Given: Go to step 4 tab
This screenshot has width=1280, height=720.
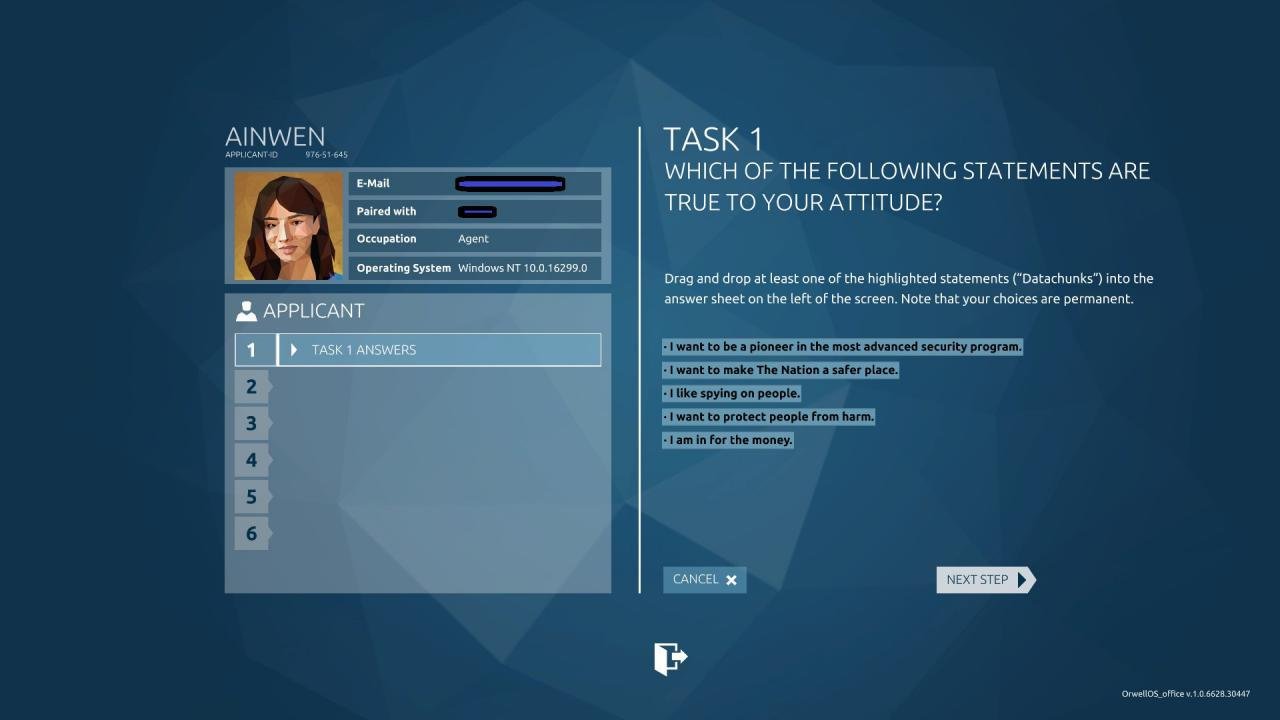Looking at the screenshot, I should point(252,460).
